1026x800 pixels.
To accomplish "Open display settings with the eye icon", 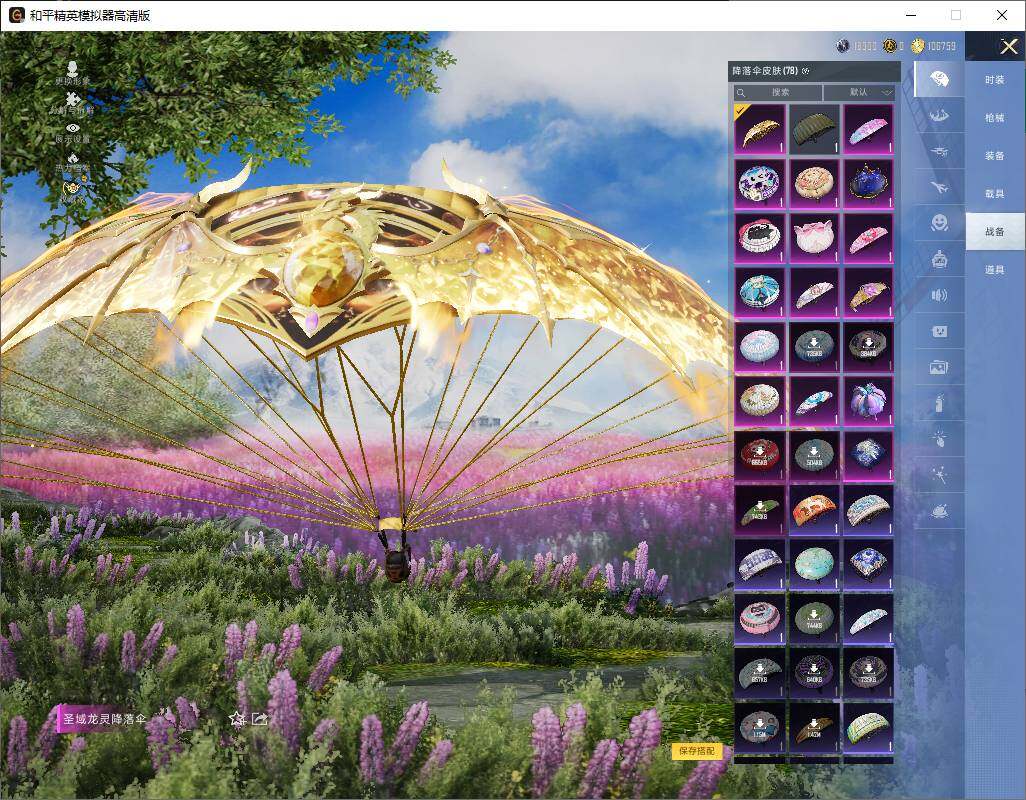I will (72, 128).
